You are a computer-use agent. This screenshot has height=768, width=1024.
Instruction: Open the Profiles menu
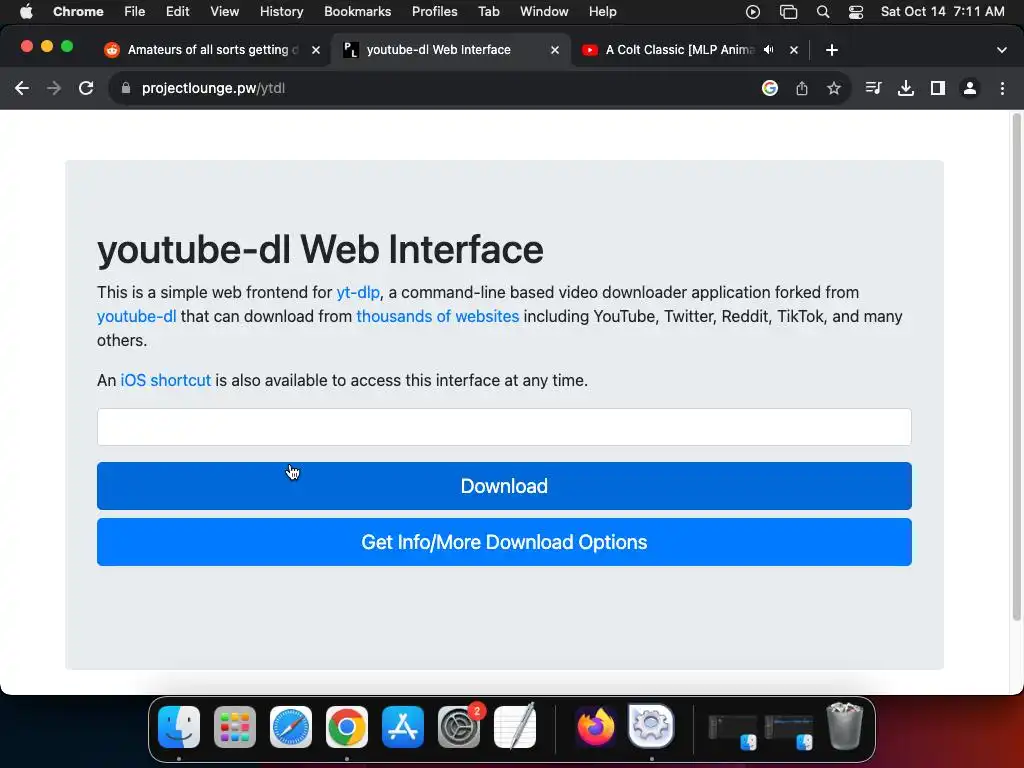coord(434,12)
